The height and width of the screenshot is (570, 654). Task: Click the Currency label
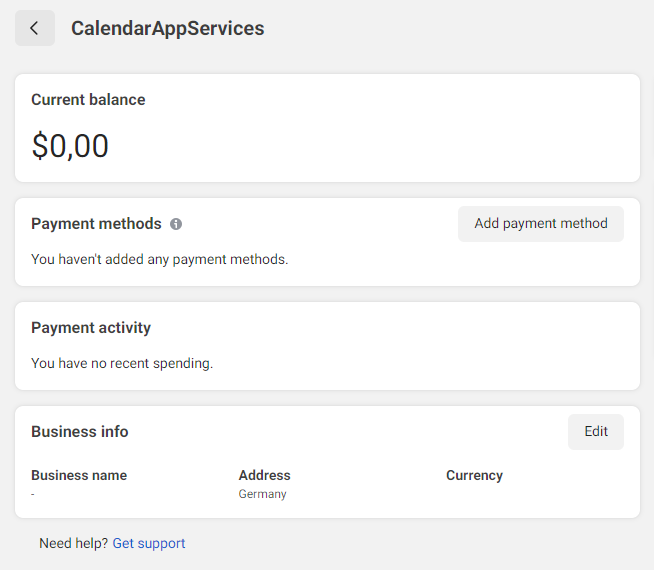474,475
